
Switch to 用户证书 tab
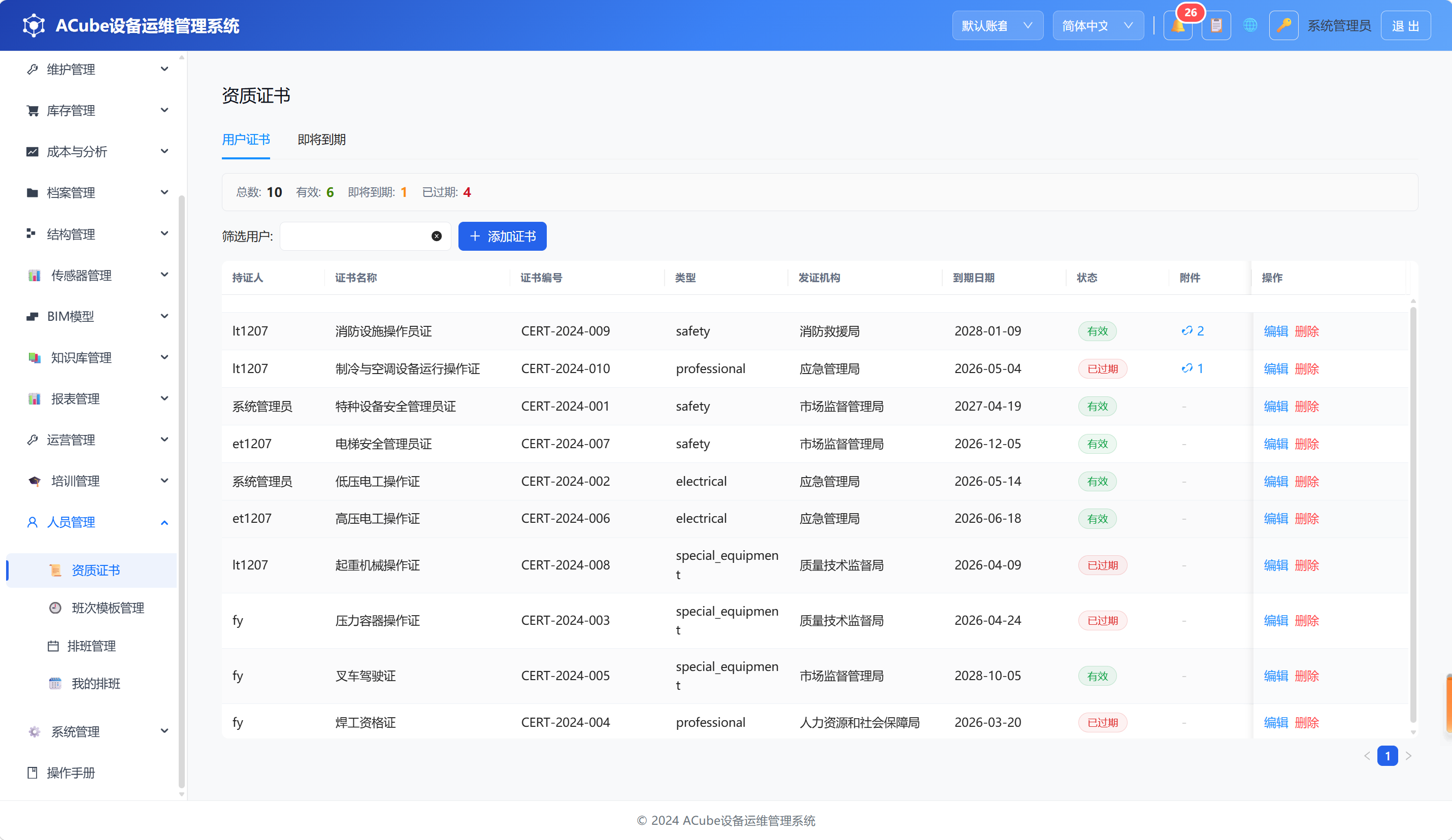(x=246, y=140)
